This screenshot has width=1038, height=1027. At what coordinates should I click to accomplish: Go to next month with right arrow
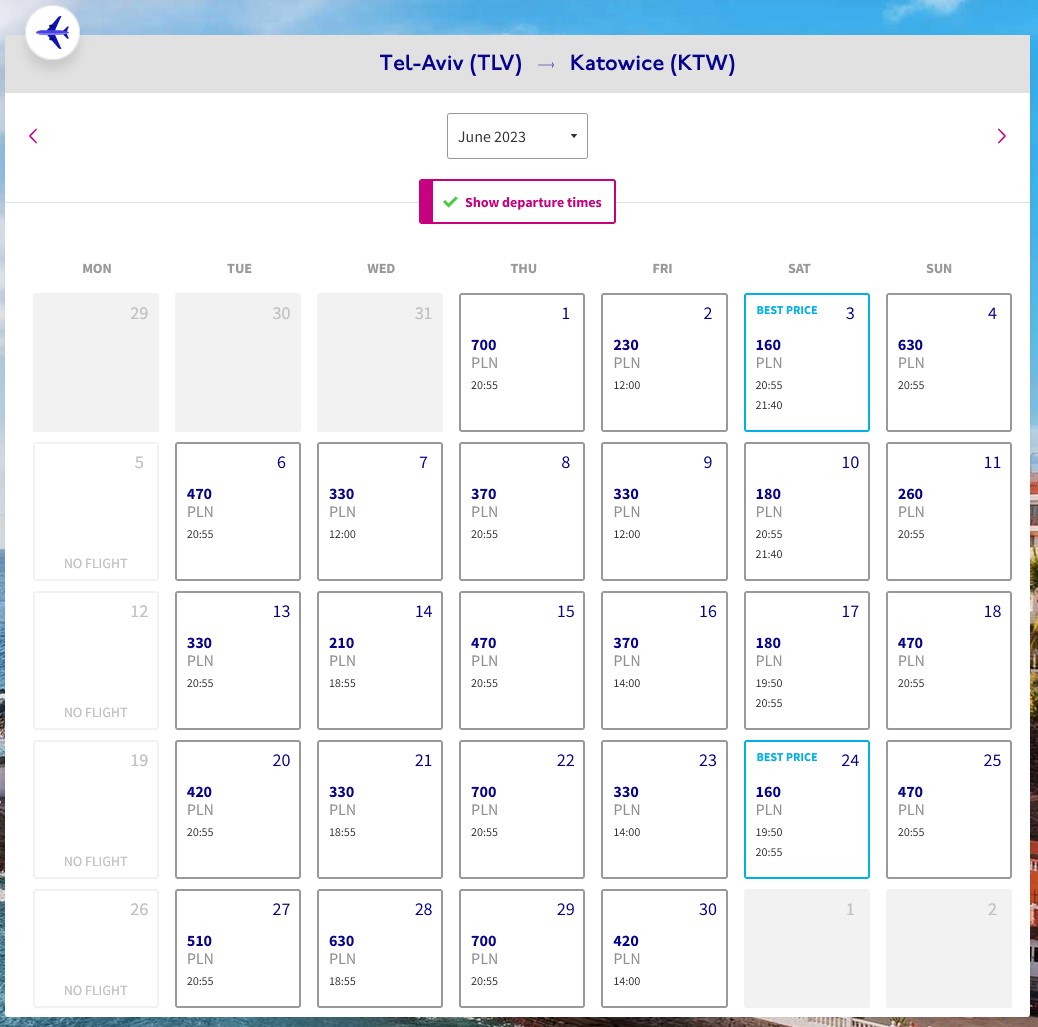(1002, 136)
